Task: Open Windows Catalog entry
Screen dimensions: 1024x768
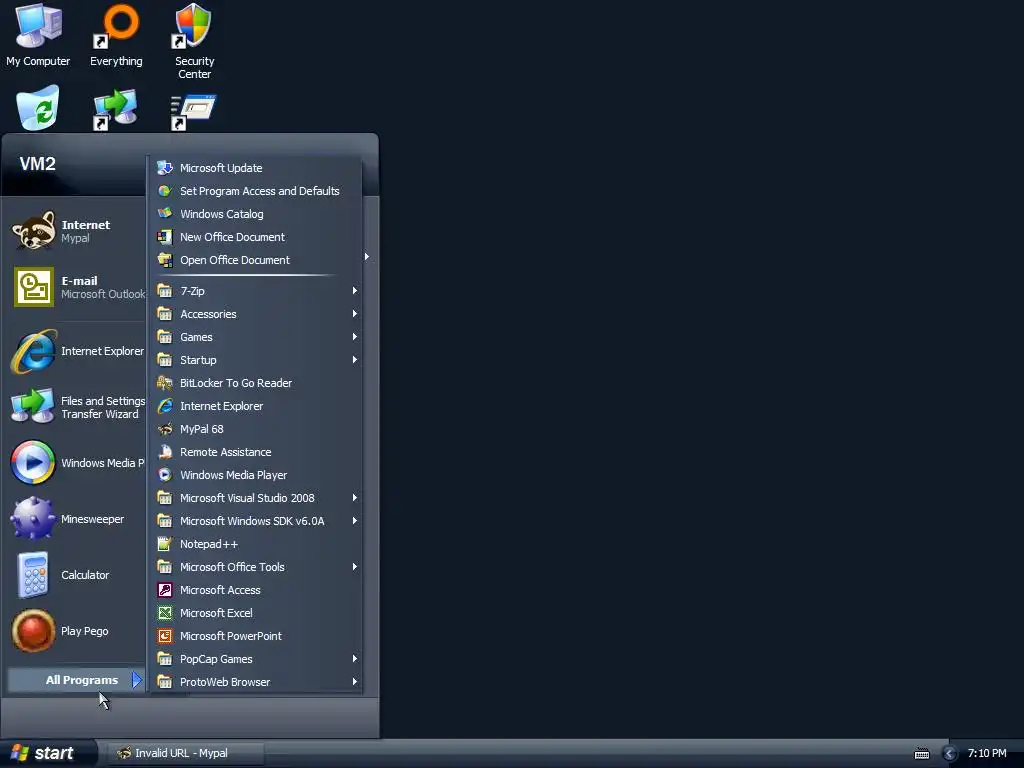Action: pos(255,214)
